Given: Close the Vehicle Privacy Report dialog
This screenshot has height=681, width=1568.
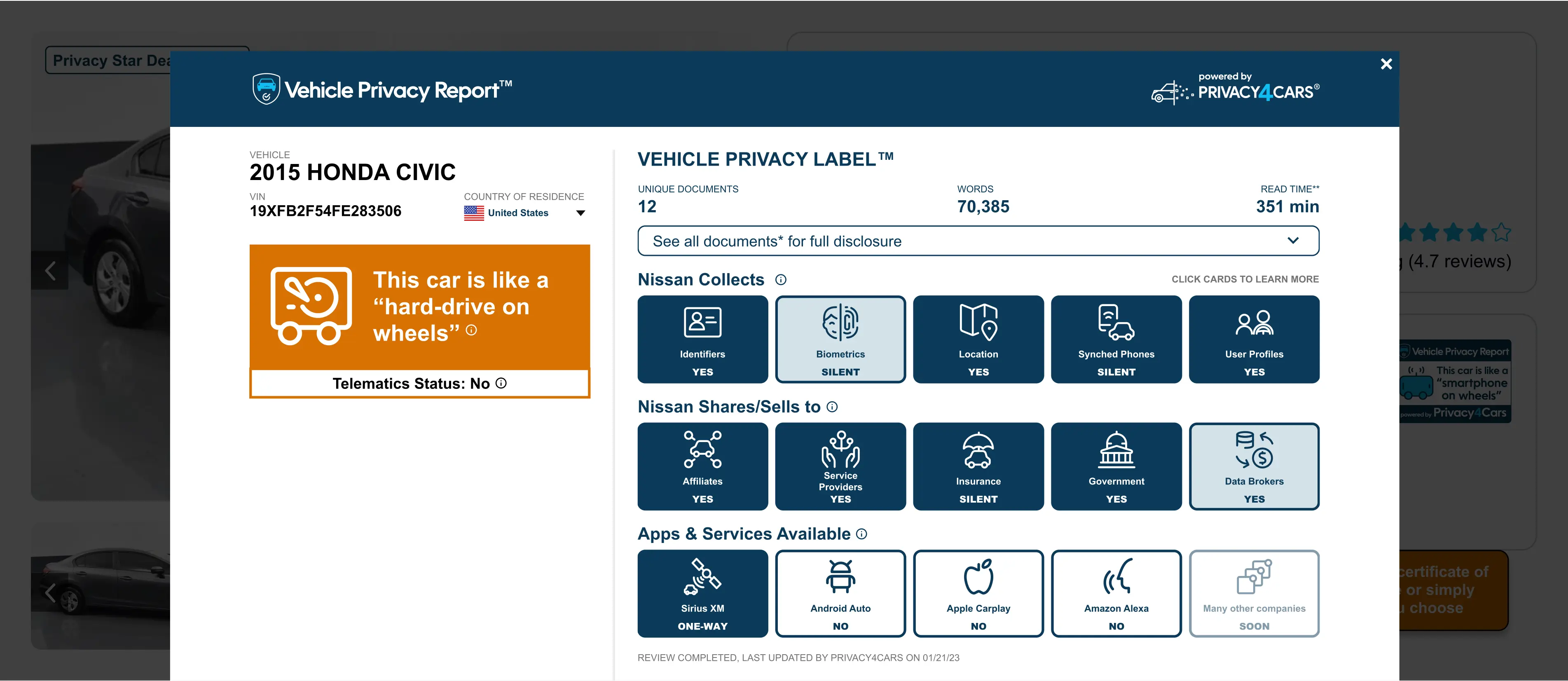Looking at the screenshot, I should [1386, 64].
